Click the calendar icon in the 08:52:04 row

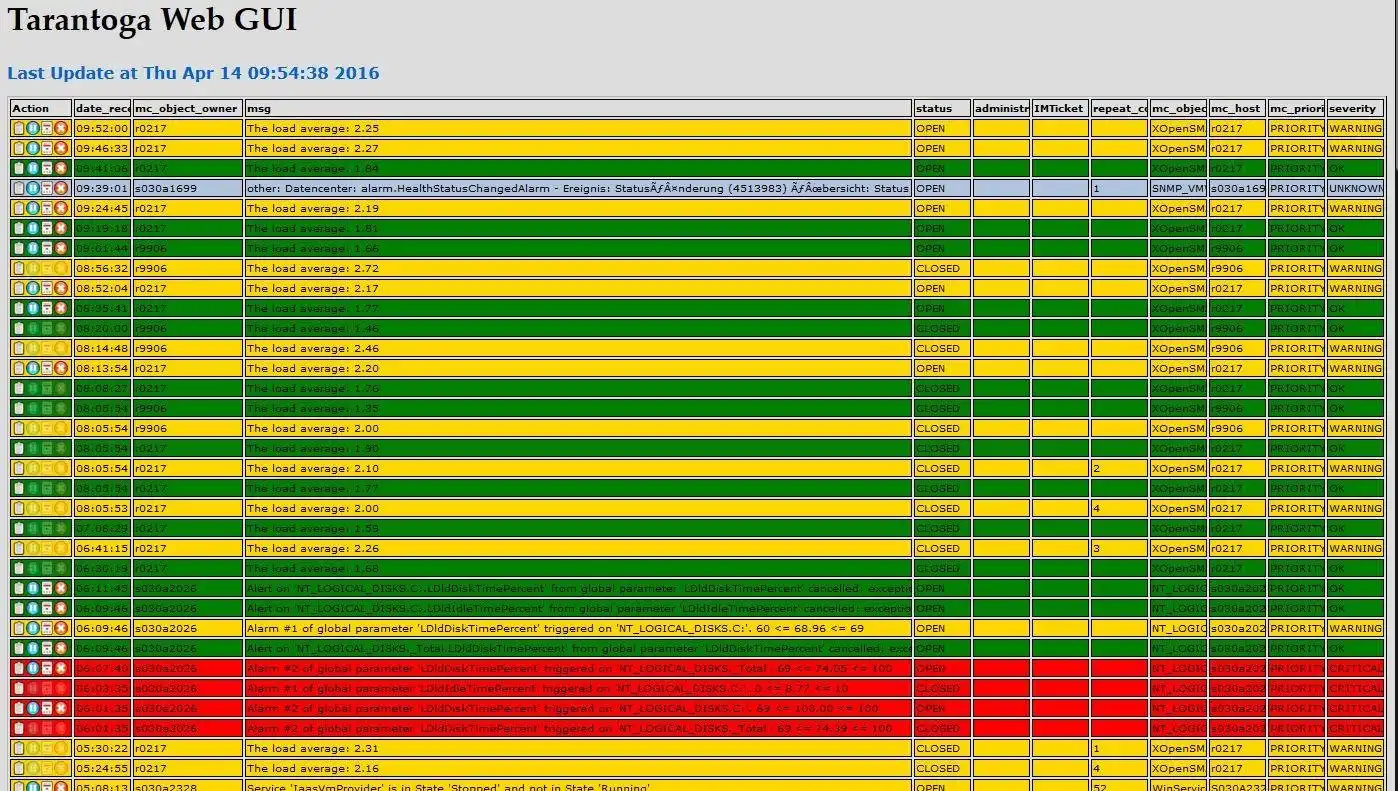pos(47,288)
